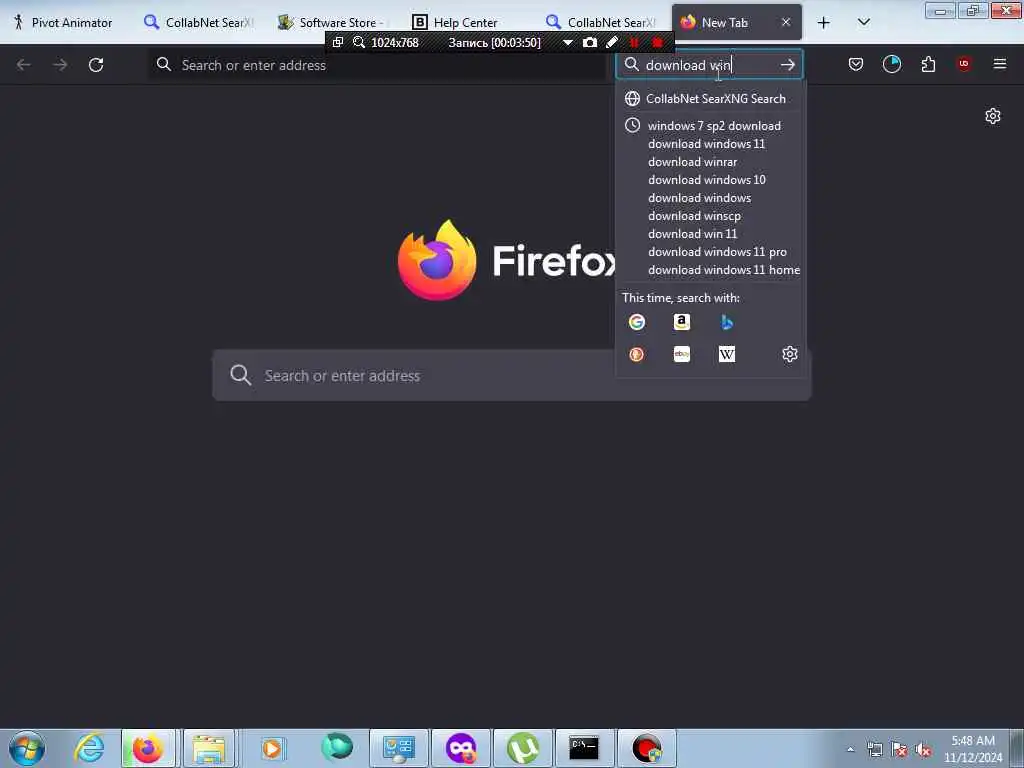Choose suggestion 'download windows 10'
Image resolution: width=1024 pixels, height=768 pixels.
[x=707, y=180]
